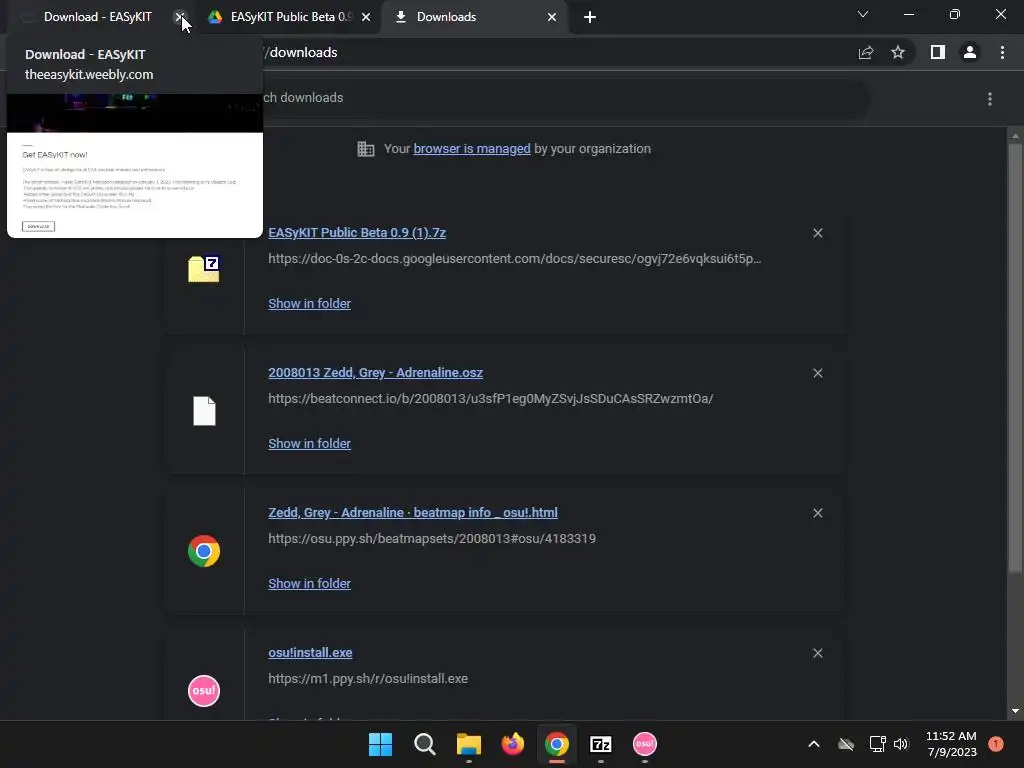Image resolution: width=1024 pixels, height=768 pixels.
Task: Open the Chrome three-dot main menu
Action: coord(1002,52)
